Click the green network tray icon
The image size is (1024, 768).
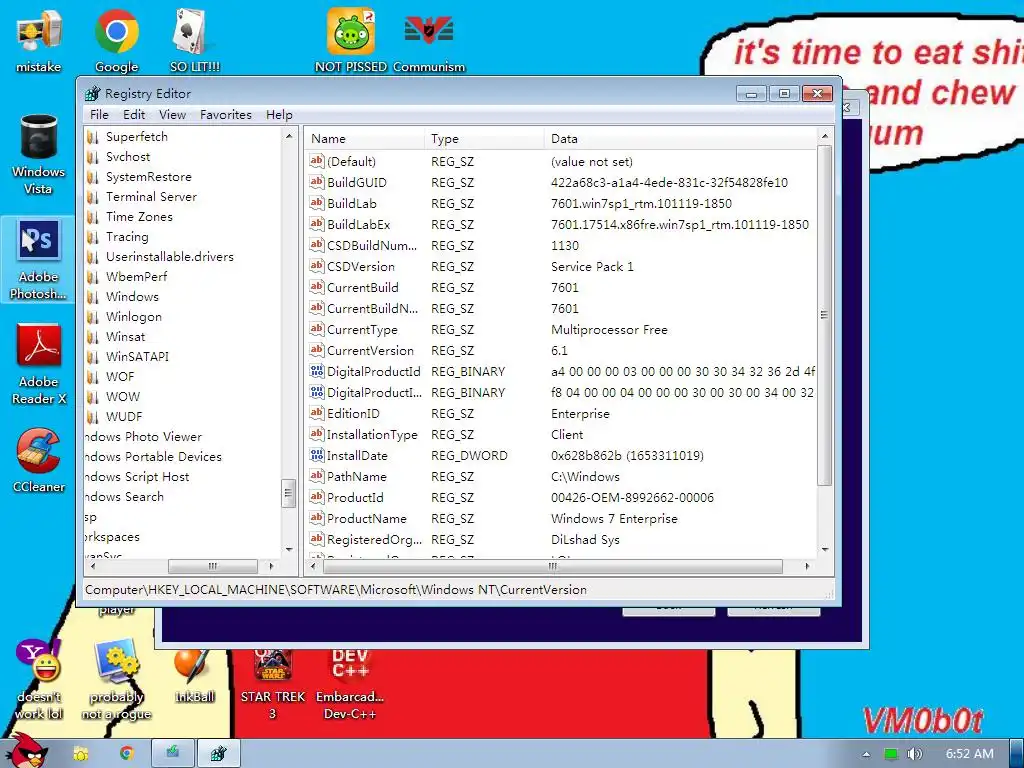coord(891,754)
